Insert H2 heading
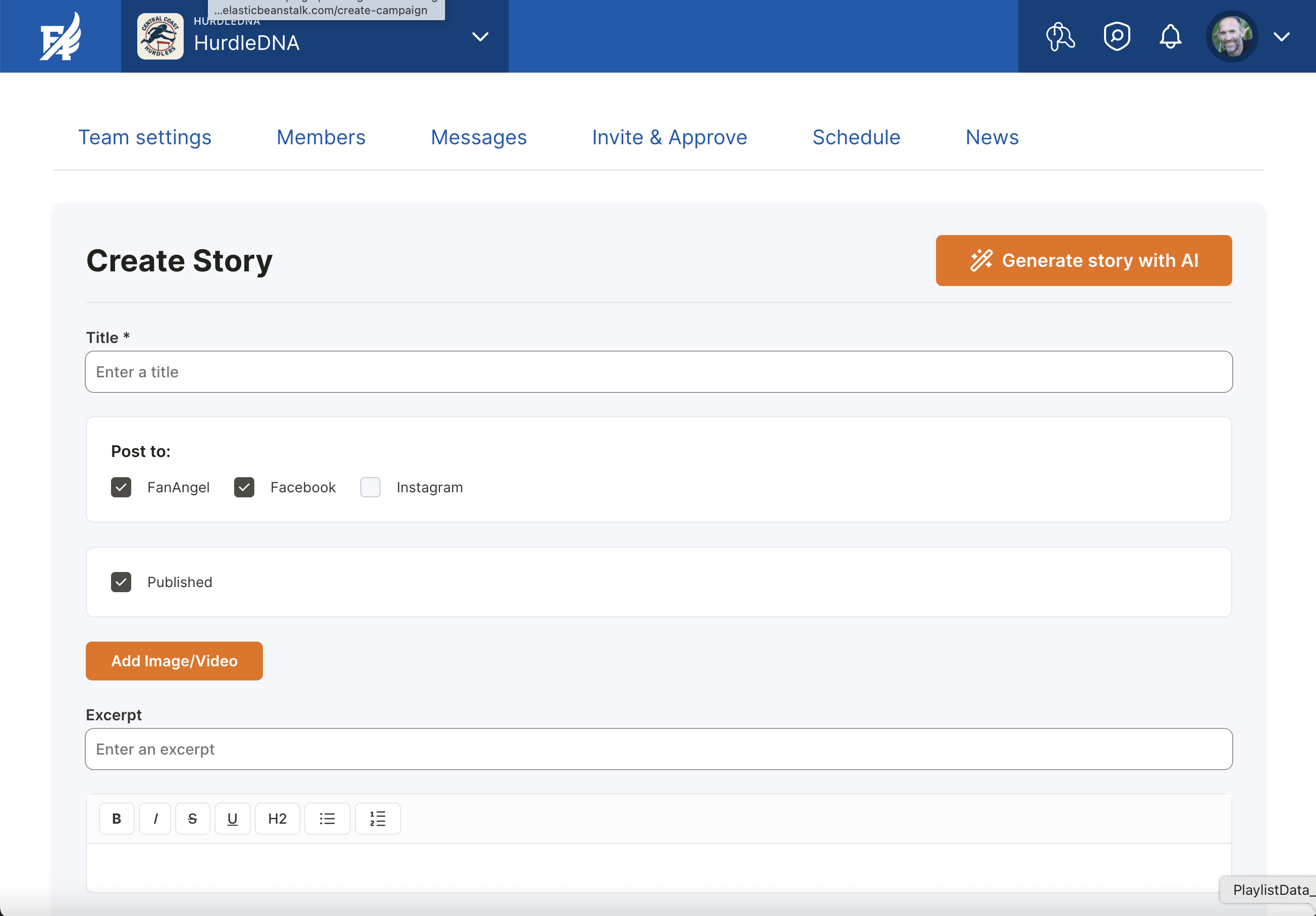 [278, 819]
